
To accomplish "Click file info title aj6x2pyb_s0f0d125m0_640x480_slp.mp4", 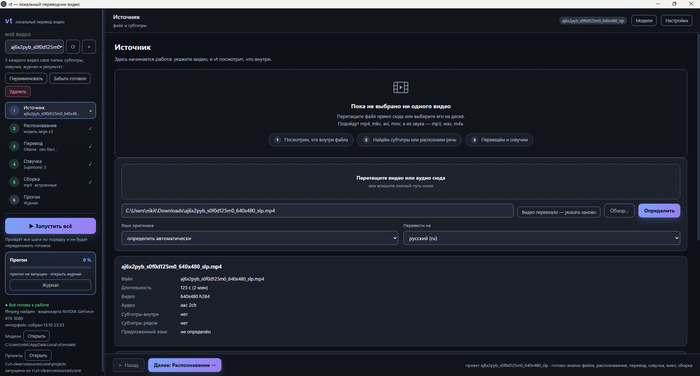I will [x=171, y=267].
